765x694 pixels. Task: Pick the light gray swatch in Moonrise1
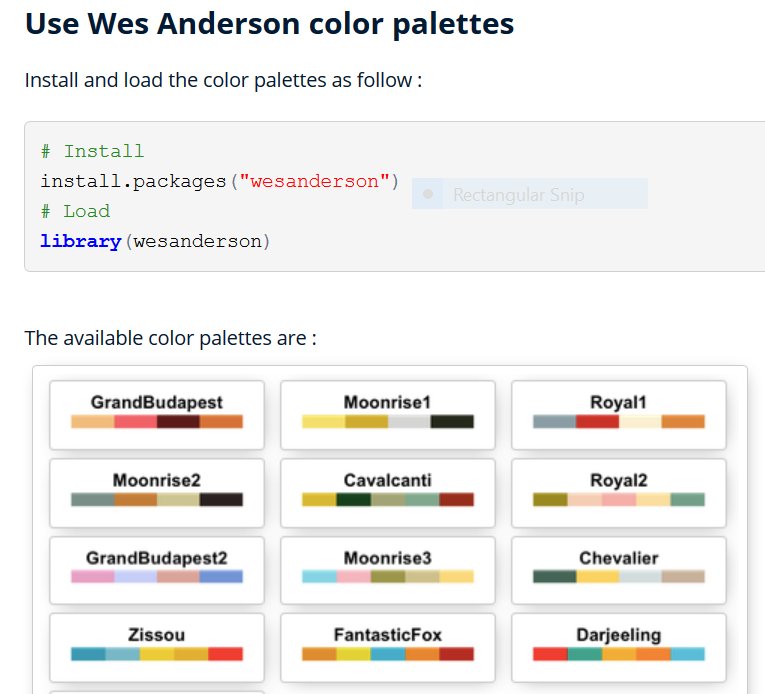(x=409, y=421)
